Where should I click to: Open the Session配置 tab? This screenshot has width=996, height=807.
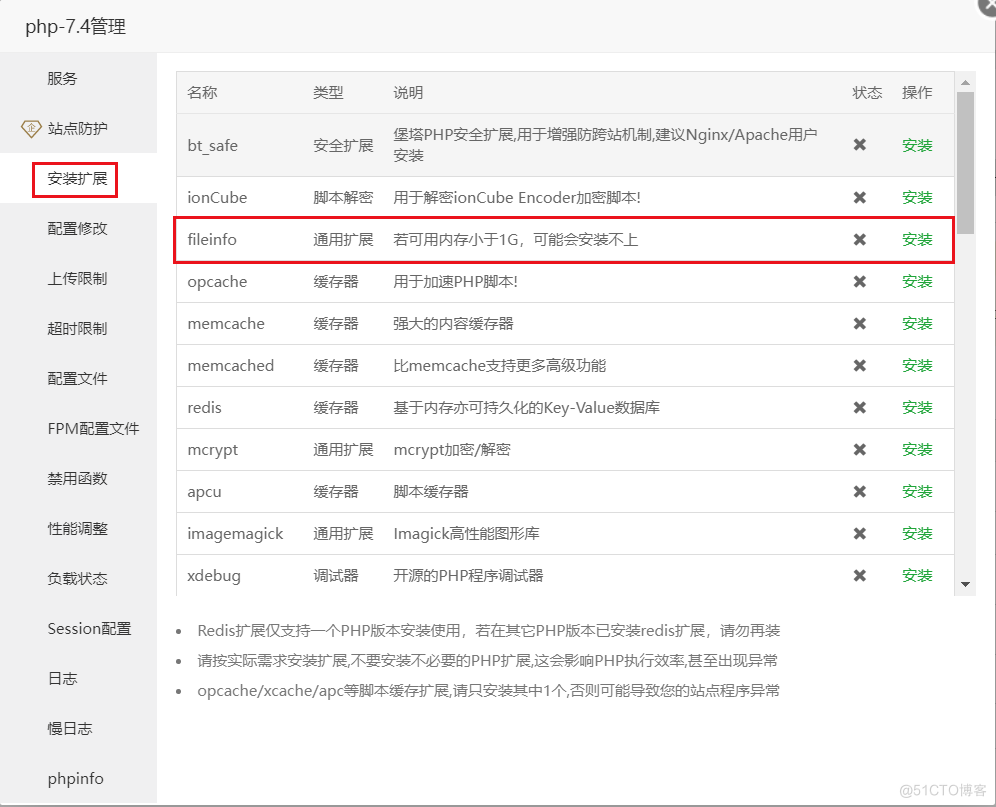pos(89,629)
